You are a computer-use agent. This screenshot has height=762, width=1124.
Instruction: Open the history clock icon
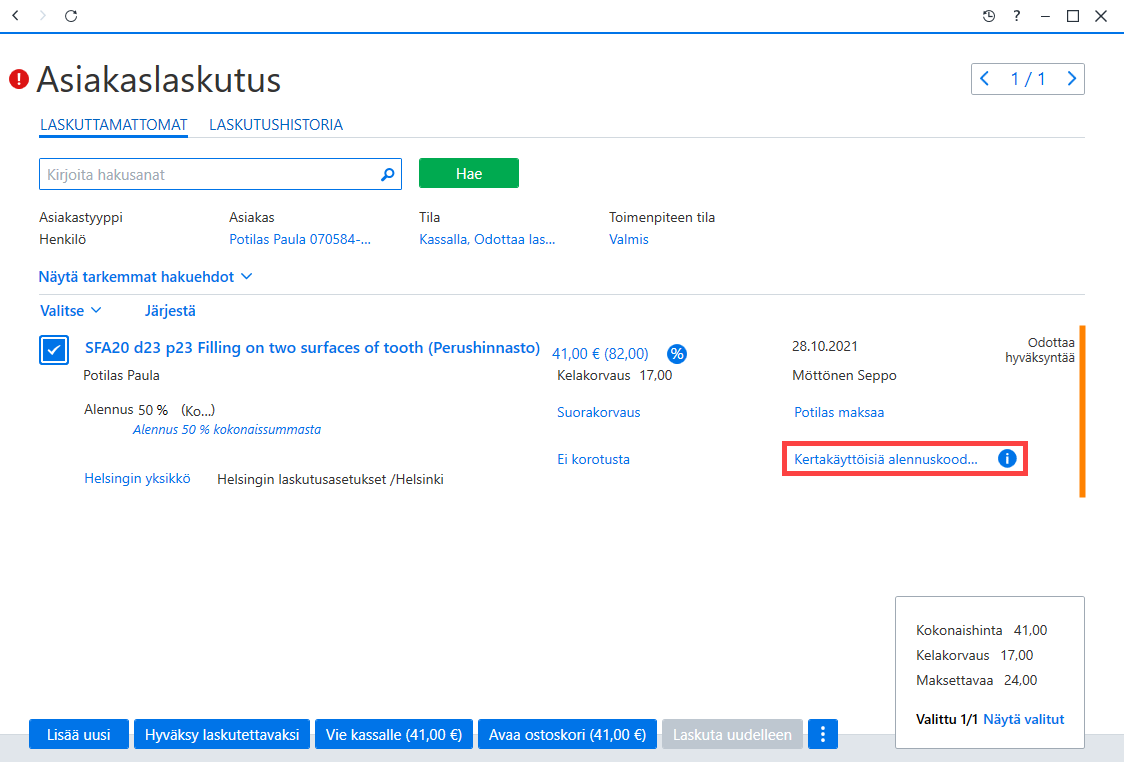[x=989, y=16]
